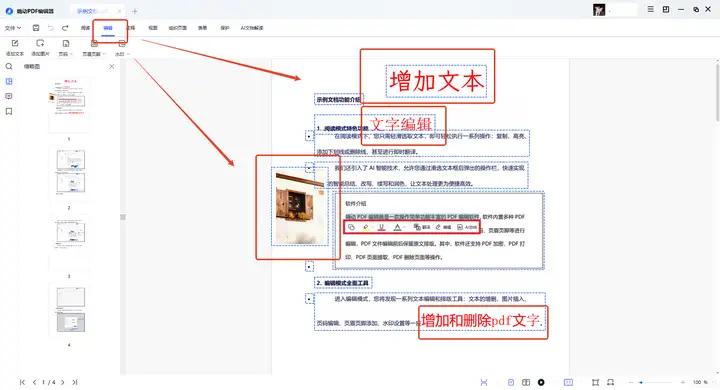Click the sidebar collapse handle
The image size is (720, 390).
click(123, 217)
